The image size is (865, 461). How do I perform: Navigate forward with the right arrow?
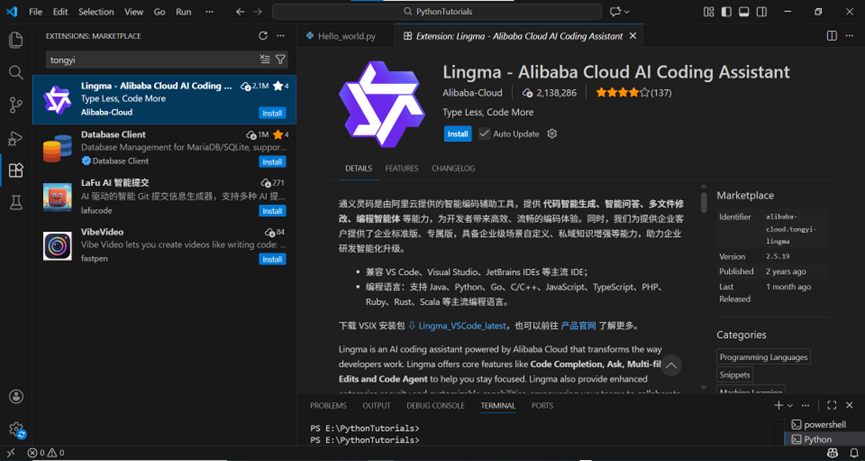258,12
